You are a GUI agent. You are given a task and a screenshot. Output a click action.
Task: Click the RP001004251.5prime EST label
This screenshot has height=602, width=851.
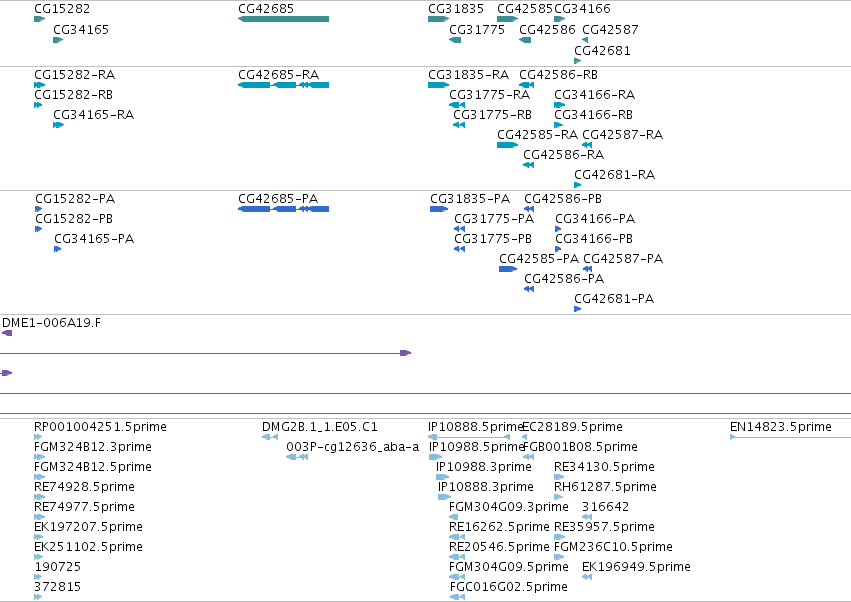[100, 427]
